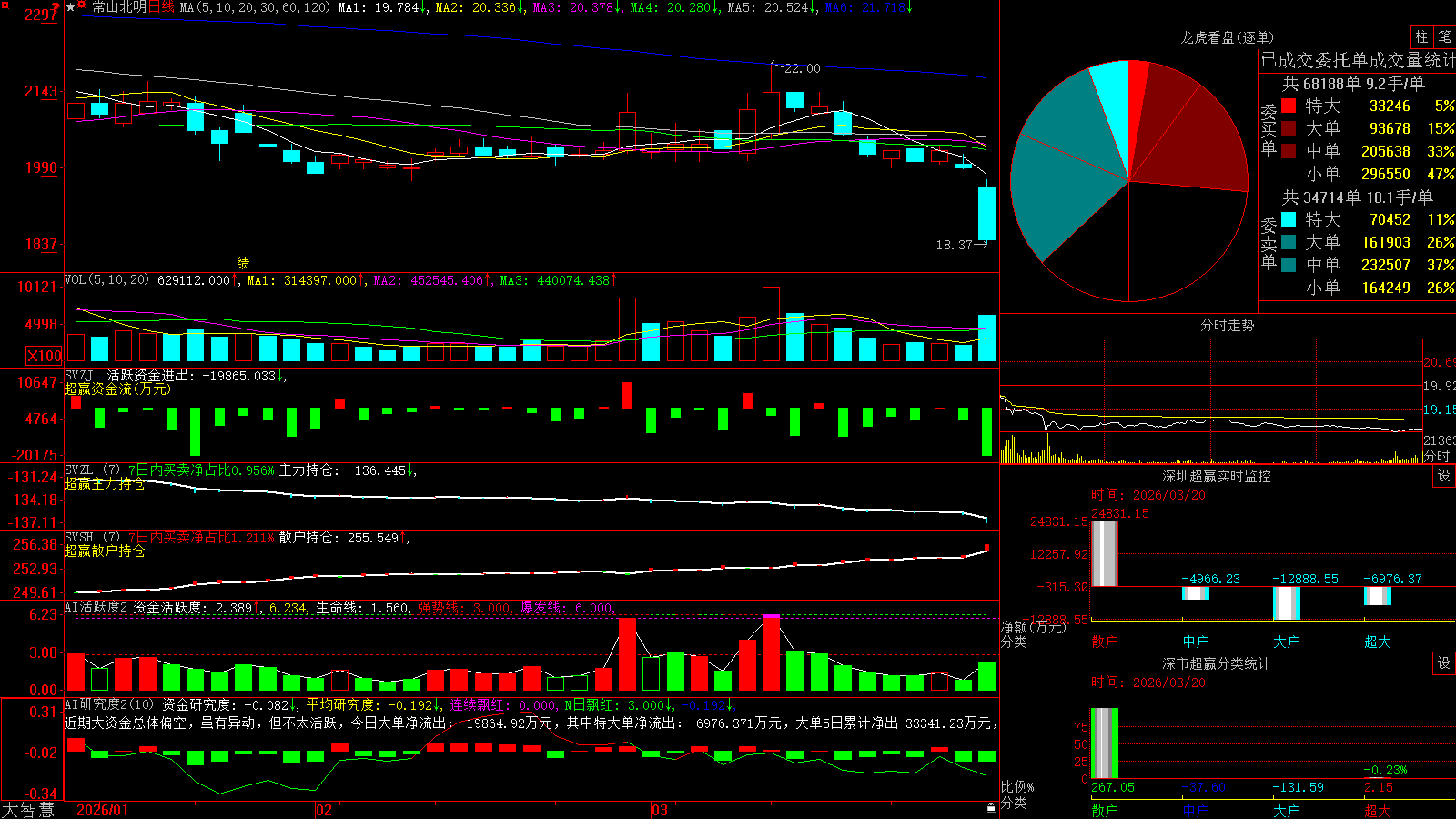Click the teal 中单 sell order swatch
Viewport: 1456px width, 819px height.
click(1289, 265)
